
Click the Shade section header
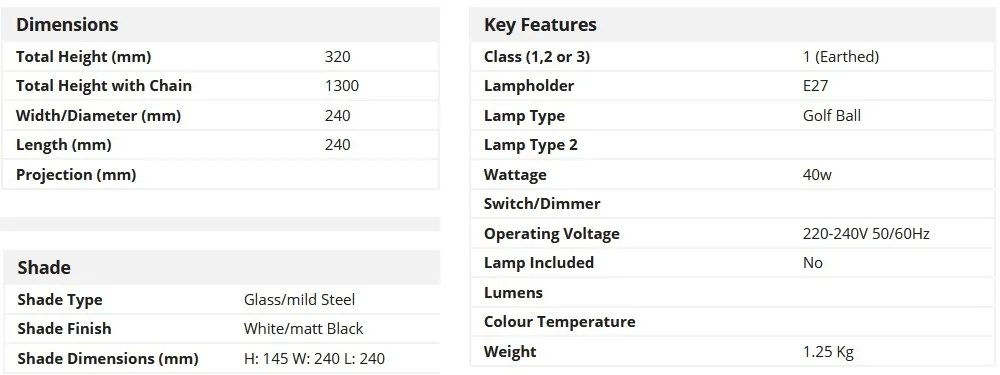tap(44, 267)
